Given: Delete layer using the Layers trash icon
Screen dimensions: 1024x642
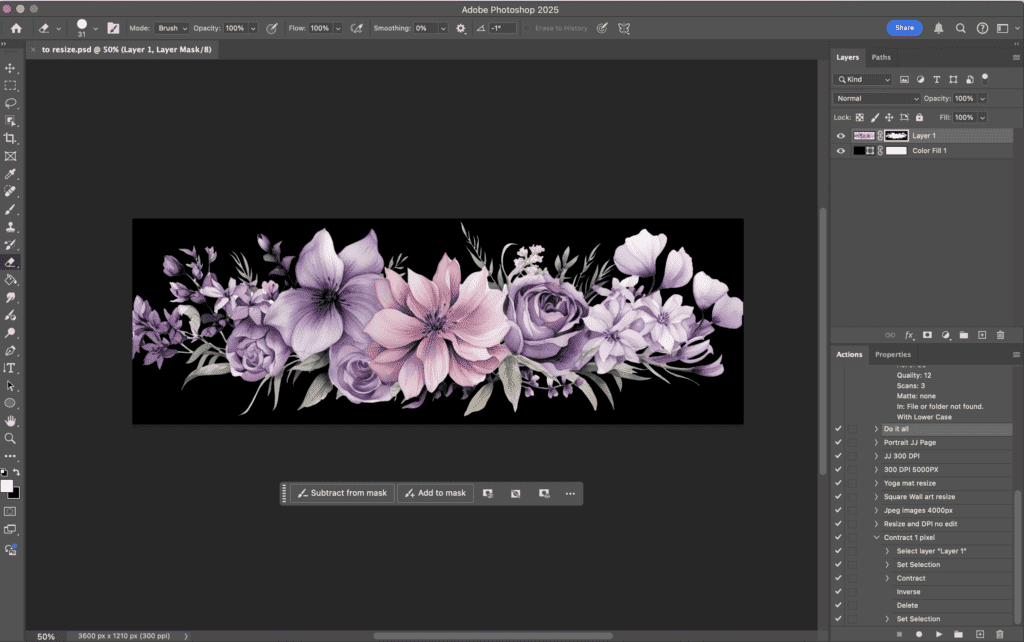Looking at the screenshot, I should click(x=1000, y=335).
